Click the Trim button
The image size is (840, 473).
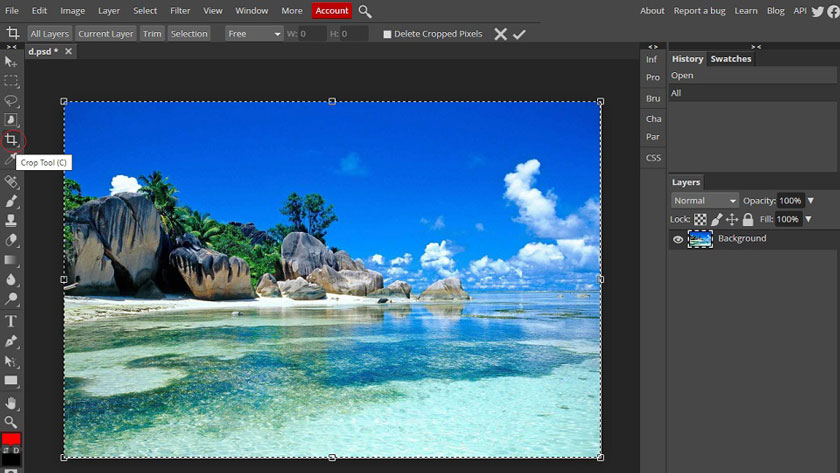[x=152, y=34]
